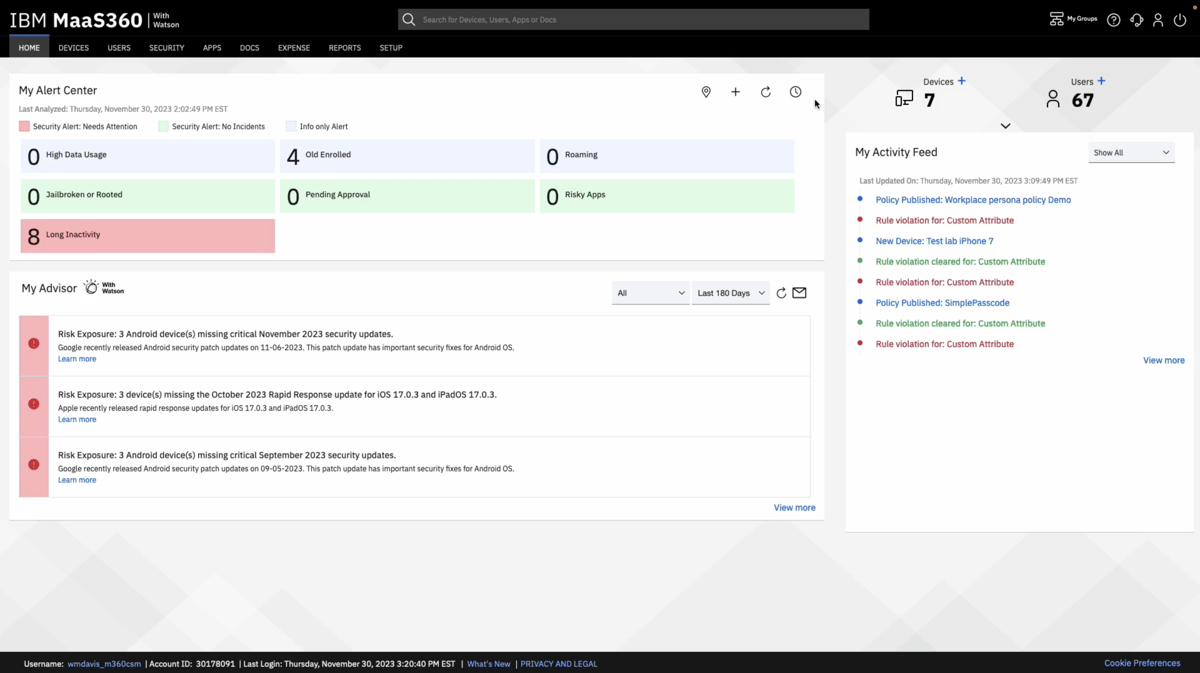Log out using the power icon

(x=1181, y=19)
